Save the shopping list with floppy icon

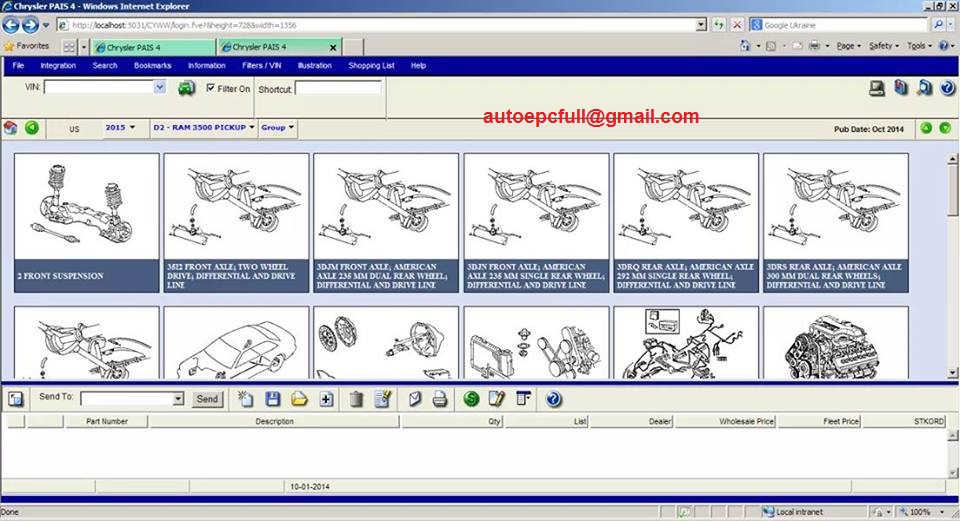[272, 399]
